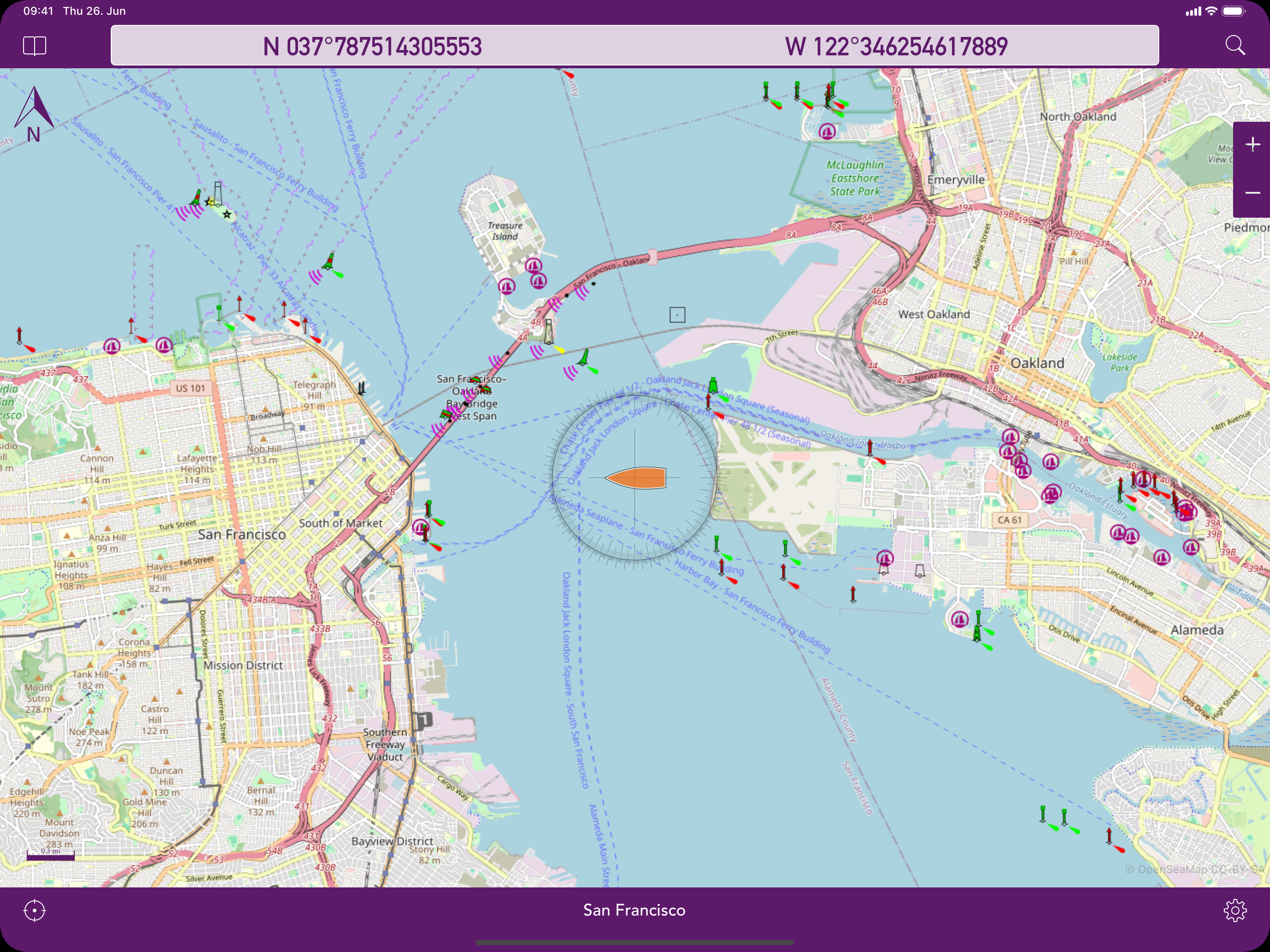Zoom out with the minus button
1270x952 pixels.
pyautogui.click(x=1252, y=193)
